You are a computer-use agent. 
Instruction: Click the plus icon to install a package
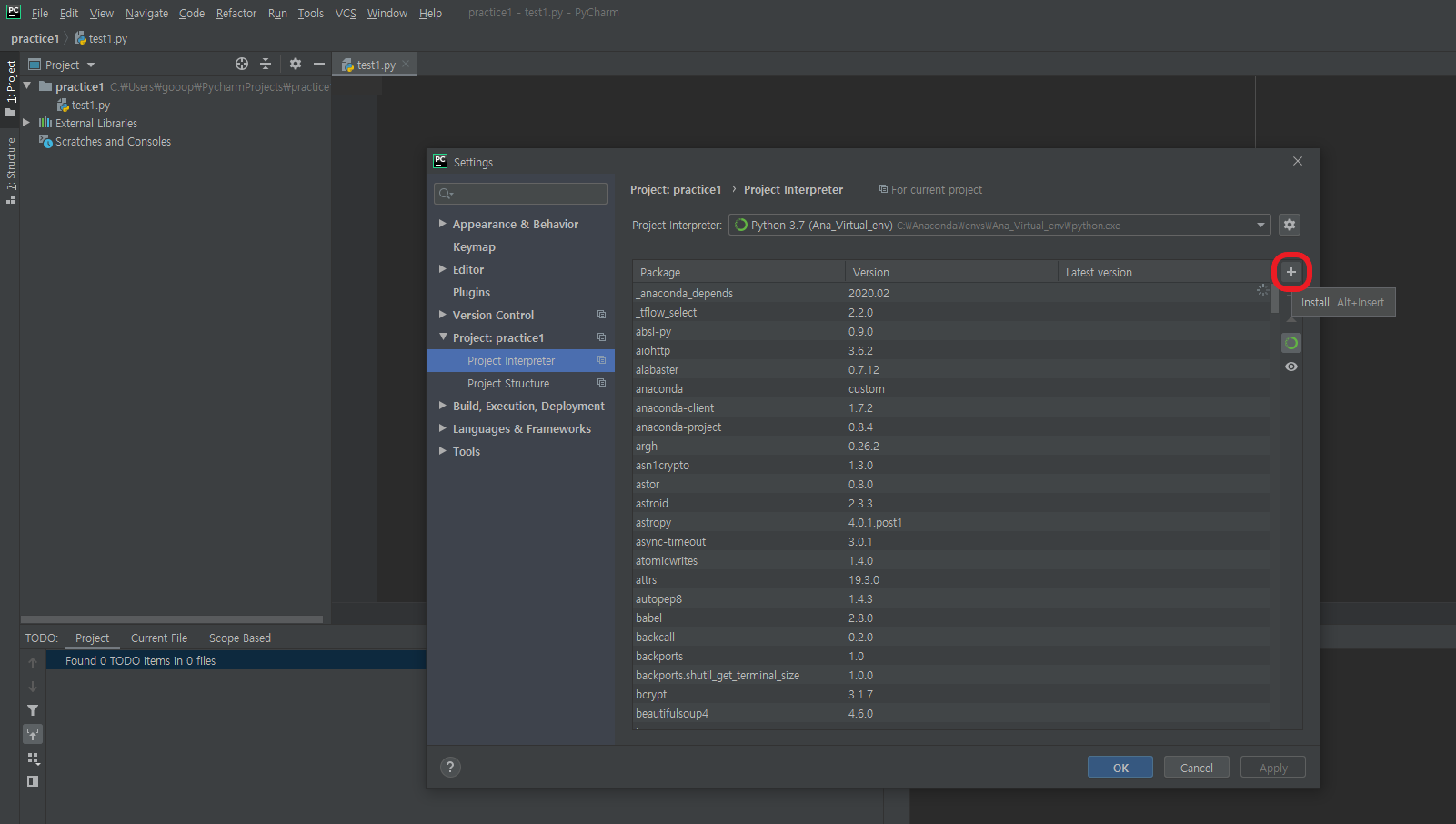point(1290,272)
